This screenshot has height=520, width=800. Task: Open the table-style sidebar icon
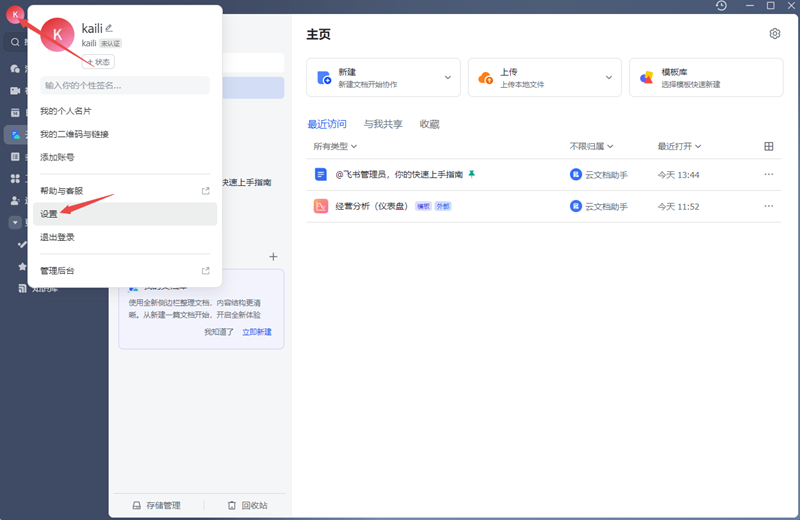15,157
